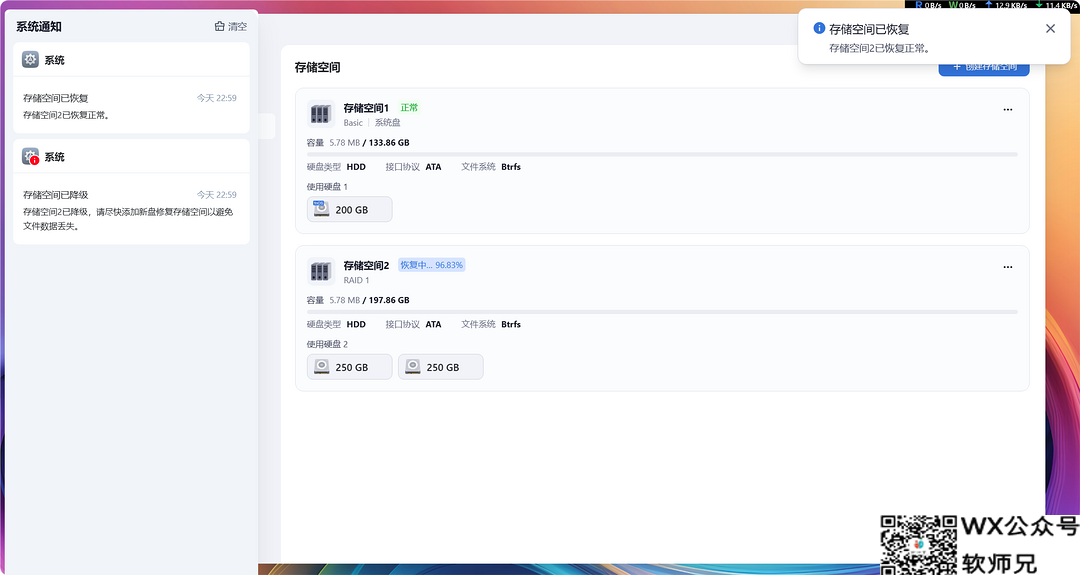The width and height of the screenshot is (1080, 575).
Task: Click the RAID 1 label
Action: (356, 280)
